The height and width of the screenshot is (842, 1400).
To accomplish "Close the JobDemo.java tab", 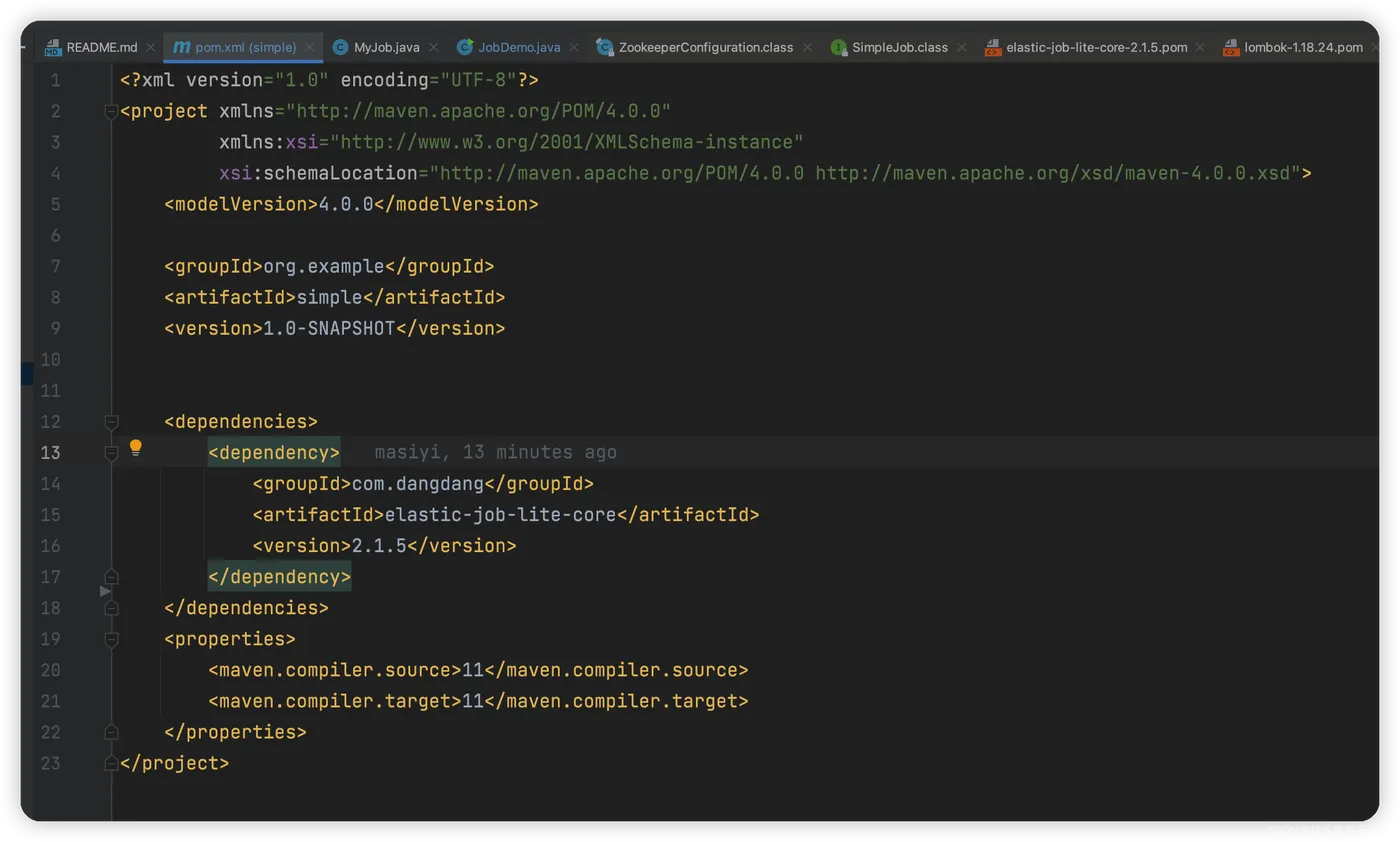I will 575,47.
